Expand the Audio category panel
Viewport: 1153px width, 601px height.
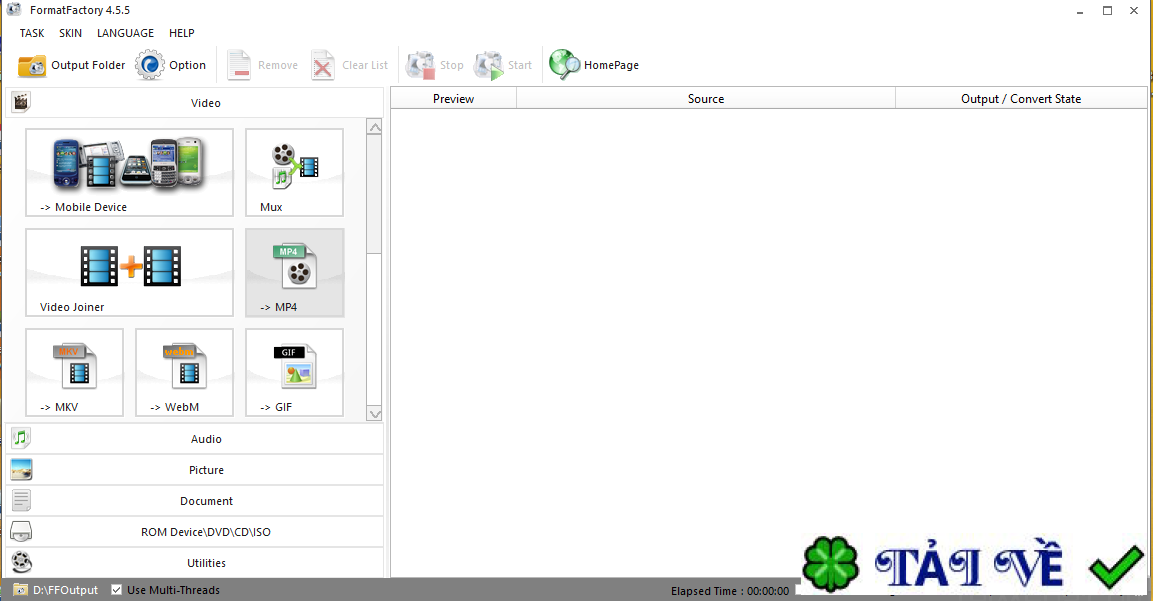206,438
